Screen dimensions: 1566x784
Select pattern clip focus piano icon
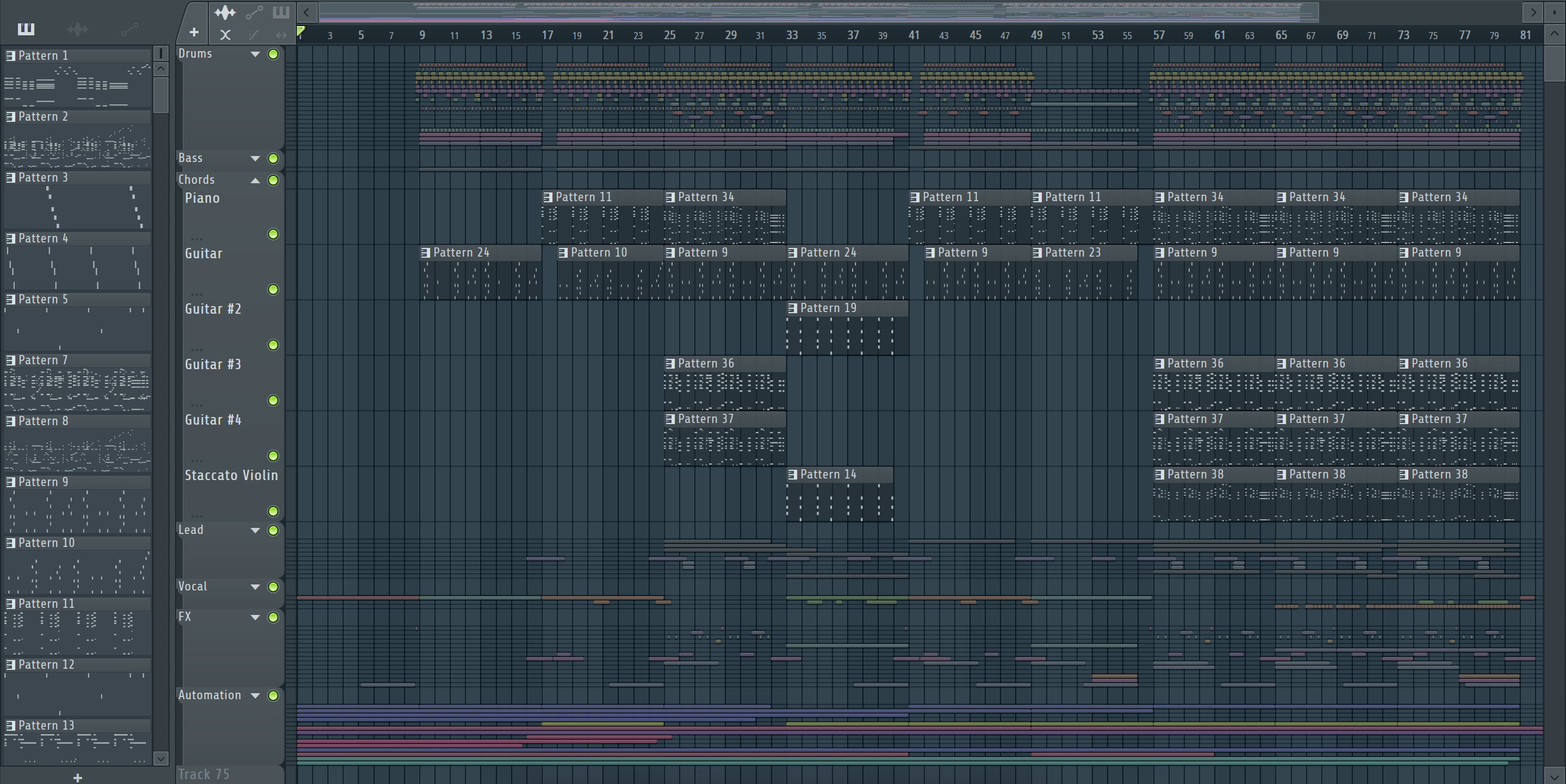pos(281,12)
